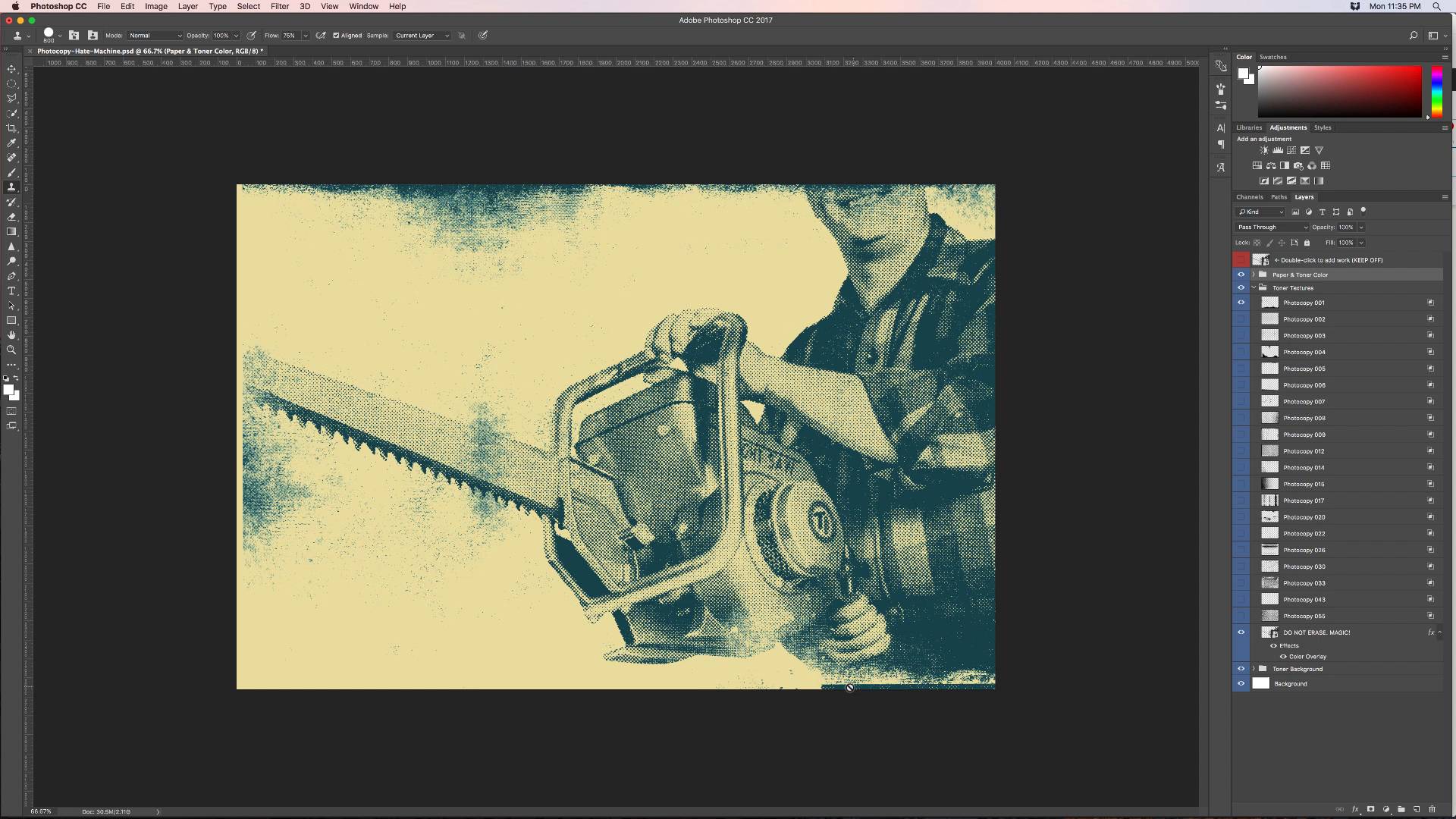Select the Eraser tool

[11, 217]
